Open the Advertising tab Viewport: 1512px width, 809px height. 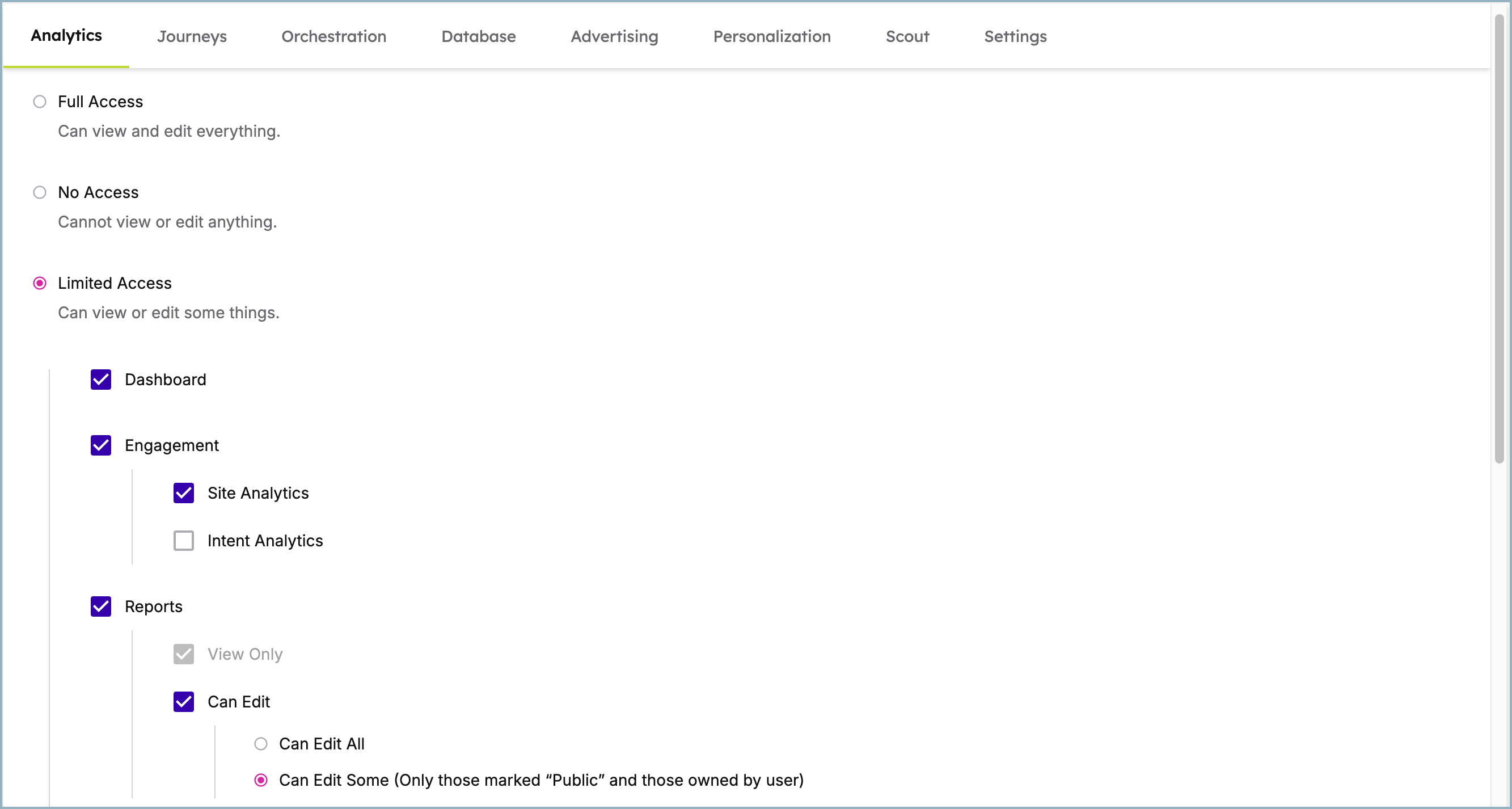pyautogui.click(x=615, y=36)
